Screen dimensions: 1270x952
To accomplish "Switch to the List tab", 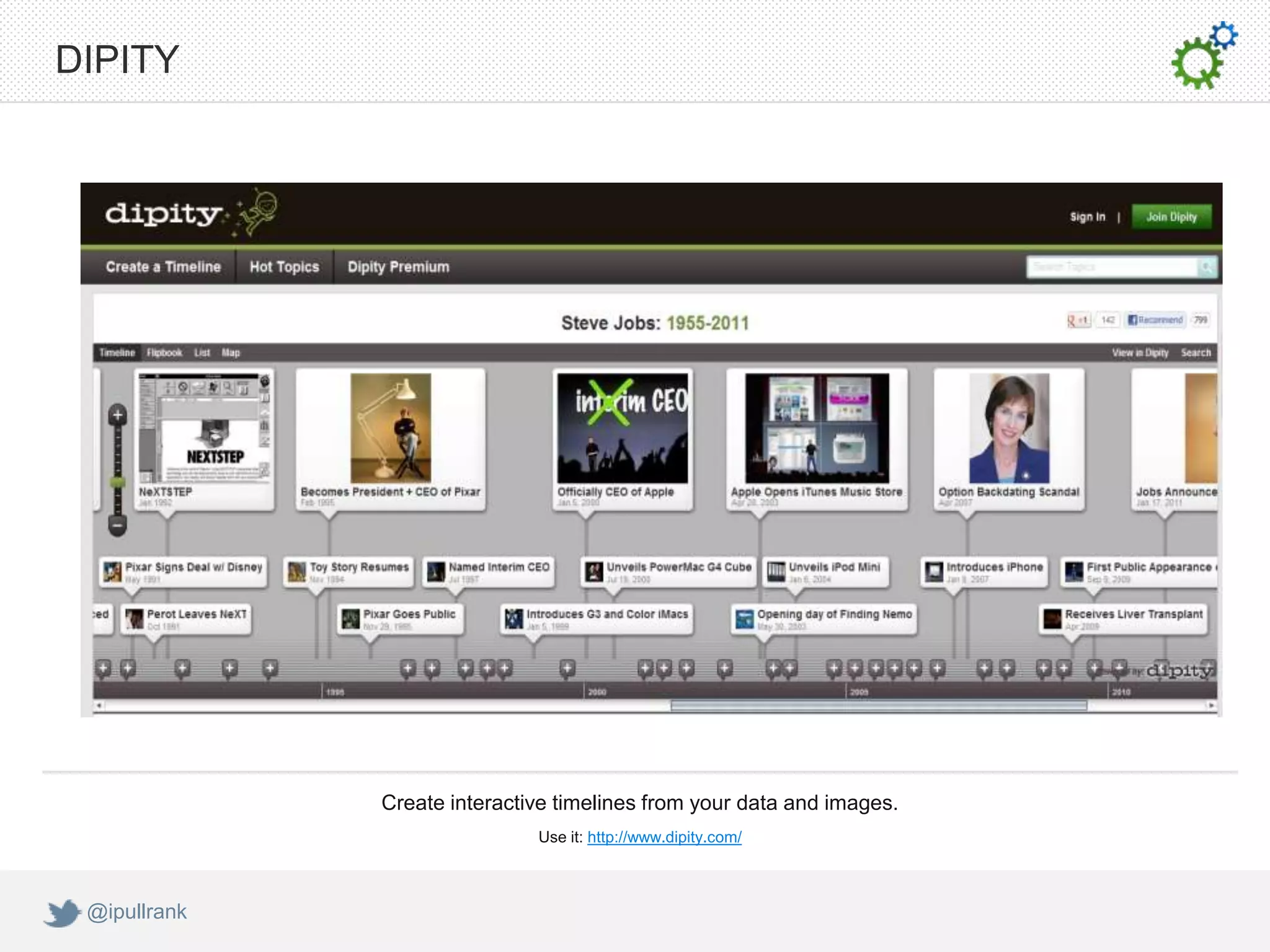I will [x=202, y=353].
